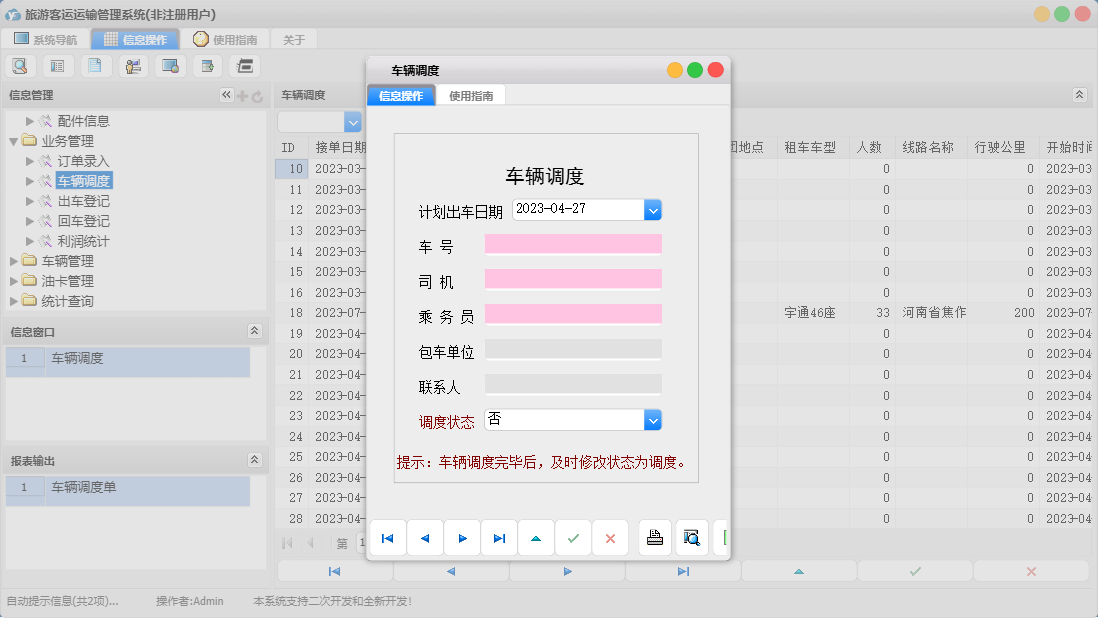Confirm the record with the green check icon
The width and height of the screenshot is (1098, 618).
(573, 538)
